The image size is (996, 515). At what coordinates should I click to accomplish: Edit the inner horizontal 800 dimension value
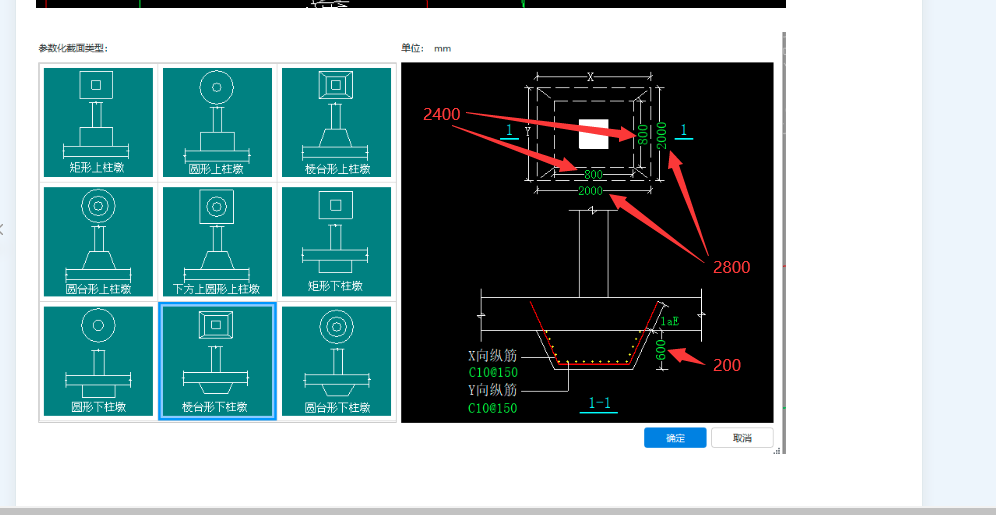point(593,174)
